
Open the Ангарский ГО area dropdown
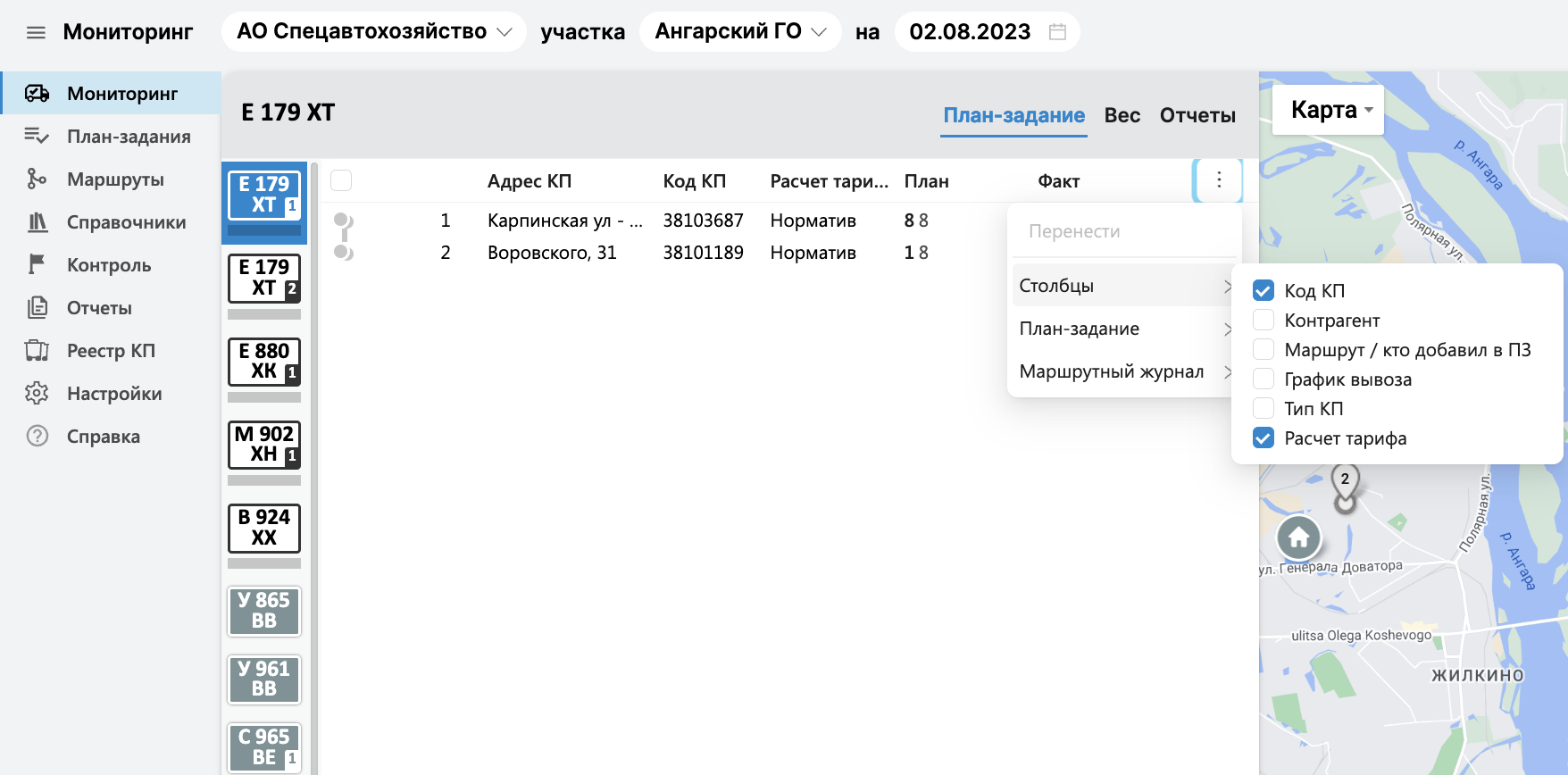(739, 32)
